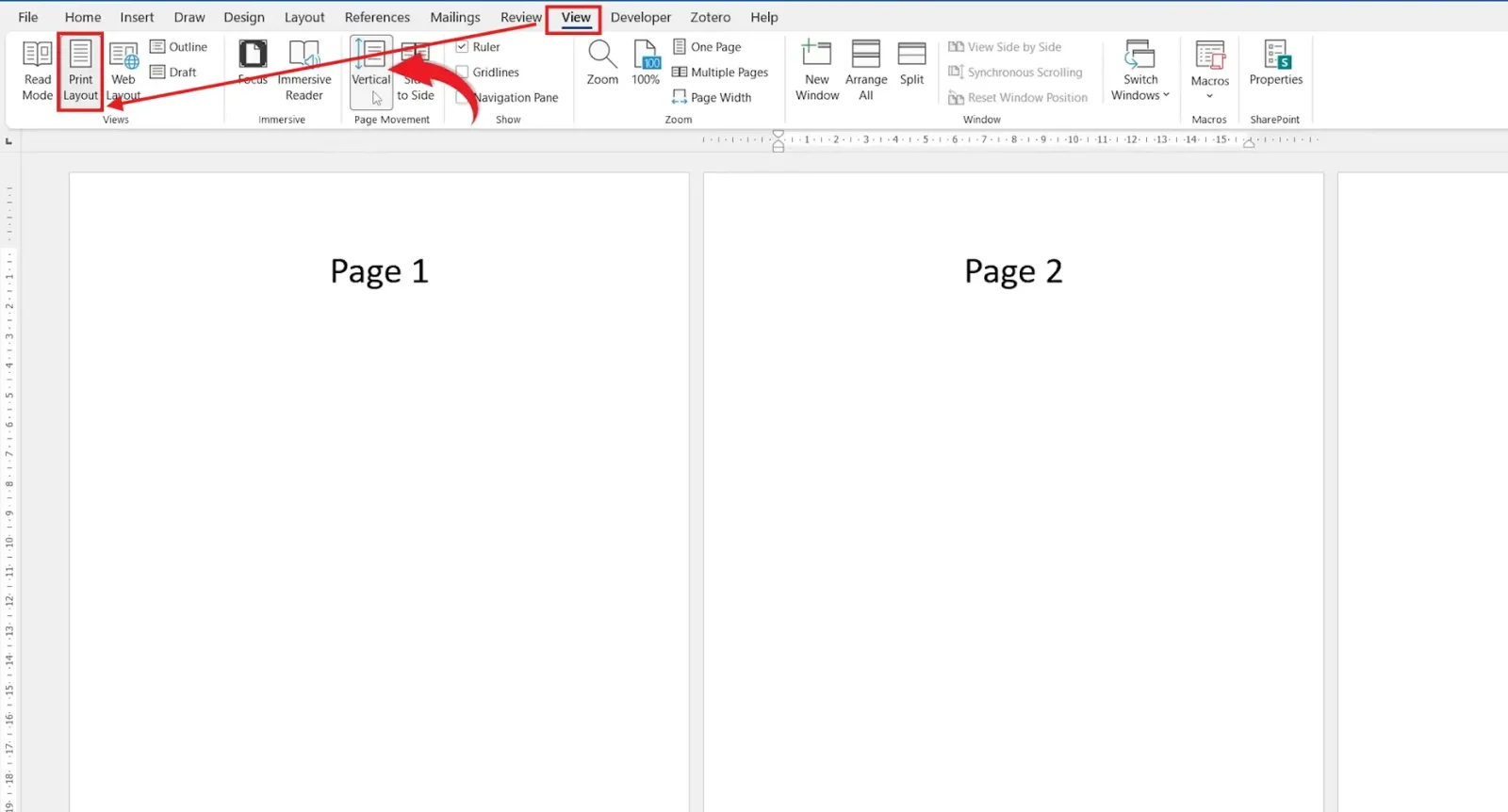Open the Developer tab
1508x812 pixels.
click(x=641, y=17)
